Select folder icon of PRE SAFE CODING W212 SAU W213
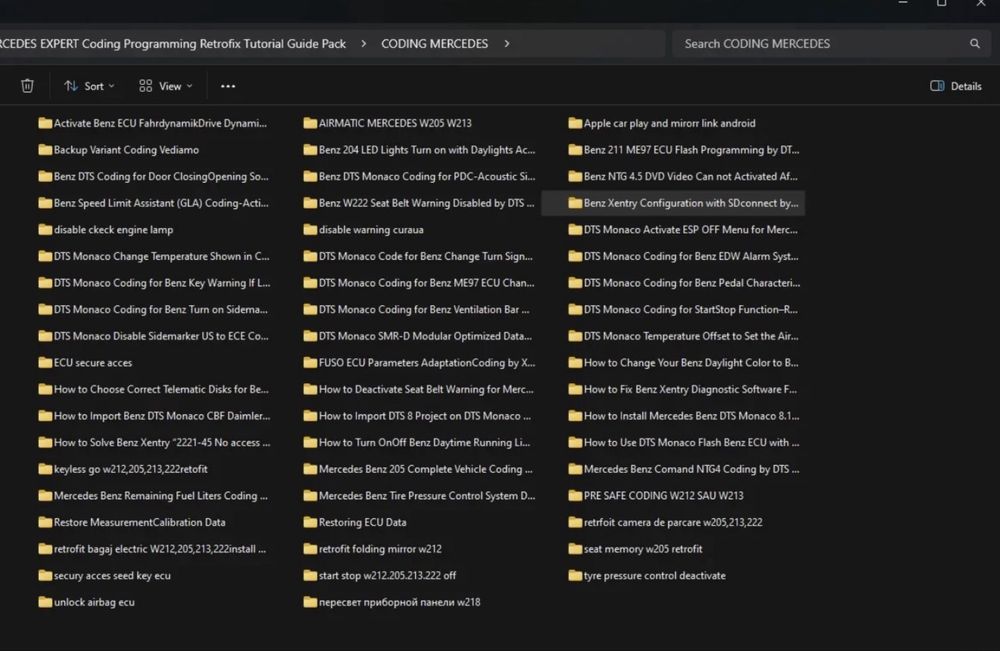 pyautogui.click(x=575, y=495)
